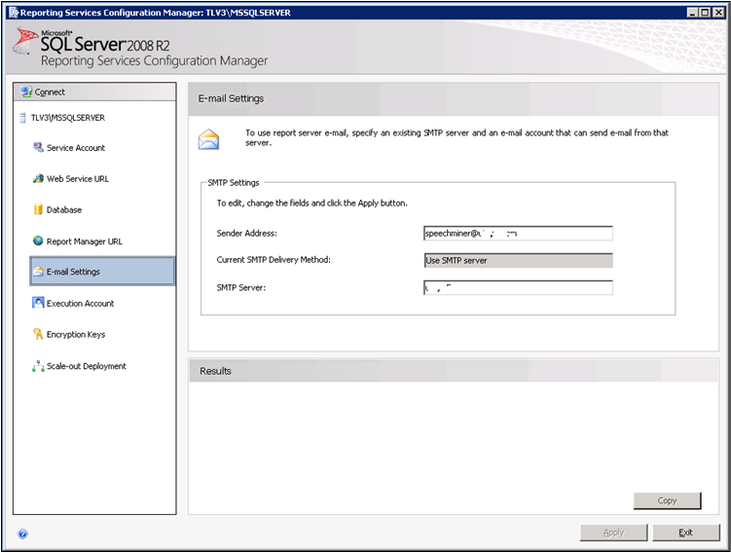Select the TLV3\MSSQLSERVER server icon
Viewport: 731px width, 553px height.
[x=23, y=118]
